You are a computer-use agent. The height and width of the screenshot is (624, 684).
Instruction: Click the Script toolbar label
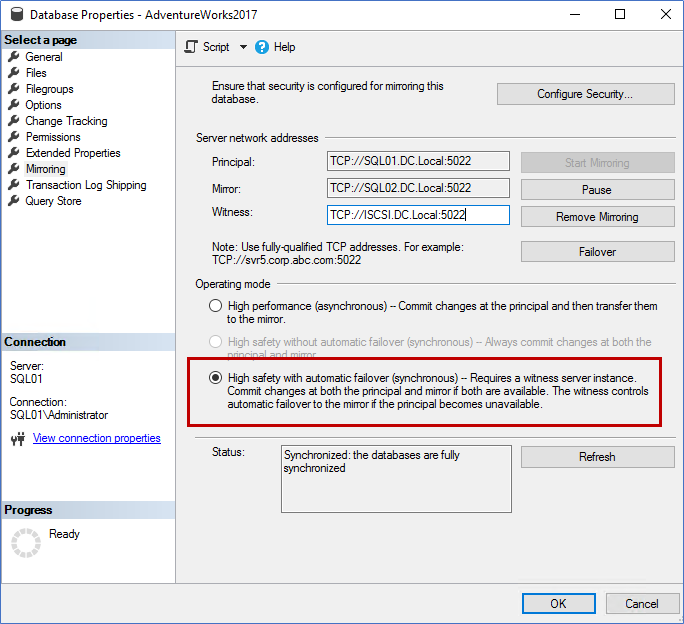point(216,47)
